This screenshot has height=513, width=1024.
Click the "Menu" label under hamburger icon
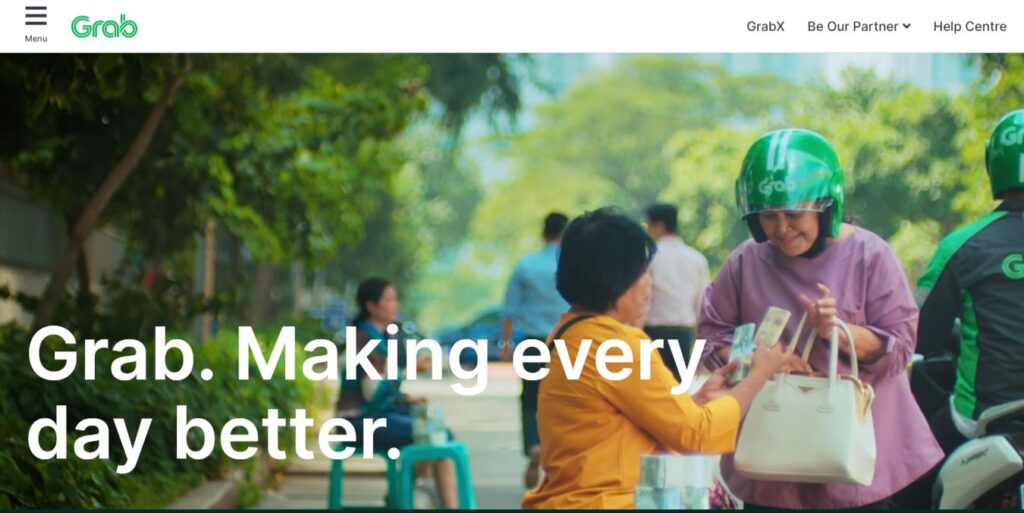click(x=36, y=39)
